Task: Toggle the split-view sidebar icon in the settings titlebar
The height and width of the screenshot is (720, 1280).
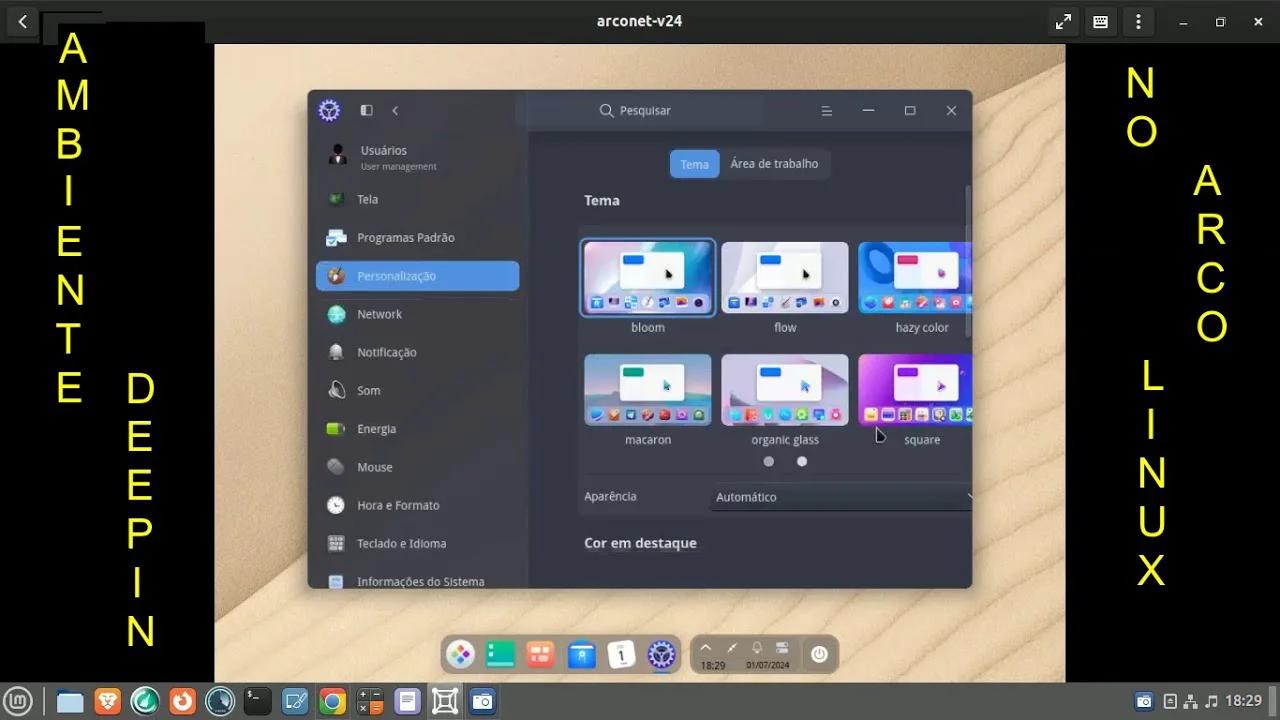Action: click(x=366, y=110)
